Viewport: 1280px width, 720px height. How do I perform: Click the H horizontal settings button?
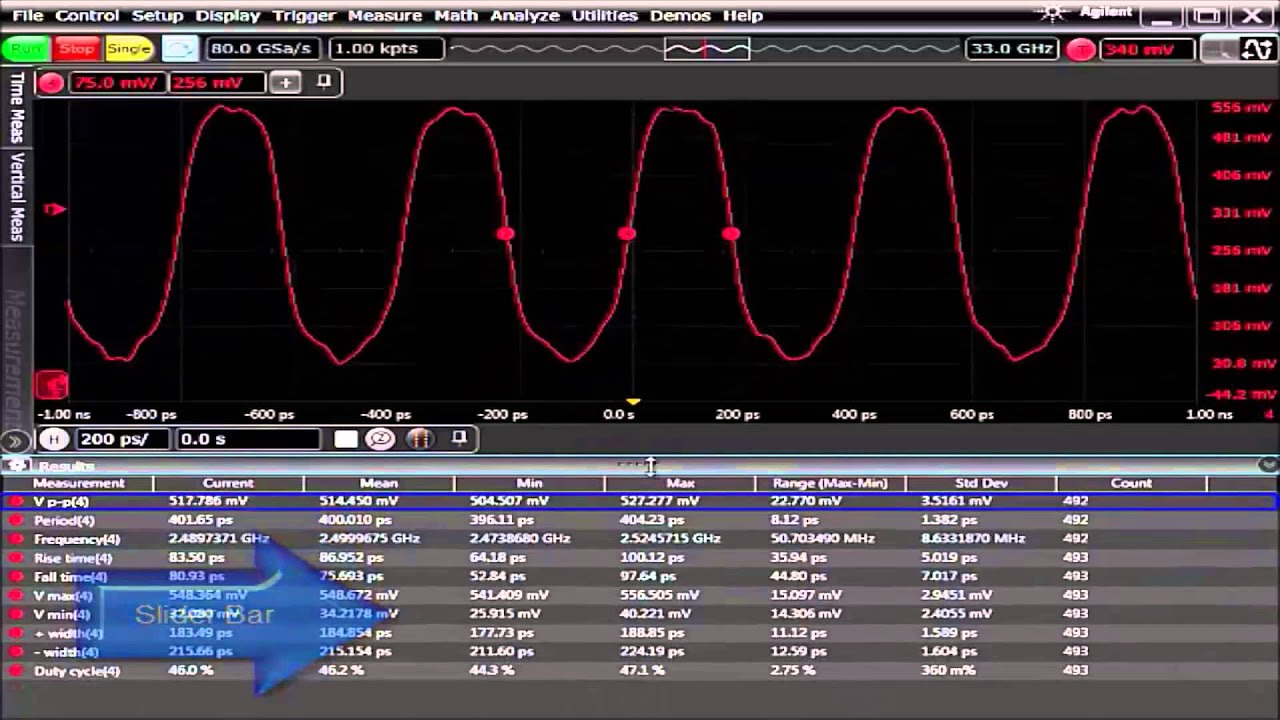(x=54, y=439)
